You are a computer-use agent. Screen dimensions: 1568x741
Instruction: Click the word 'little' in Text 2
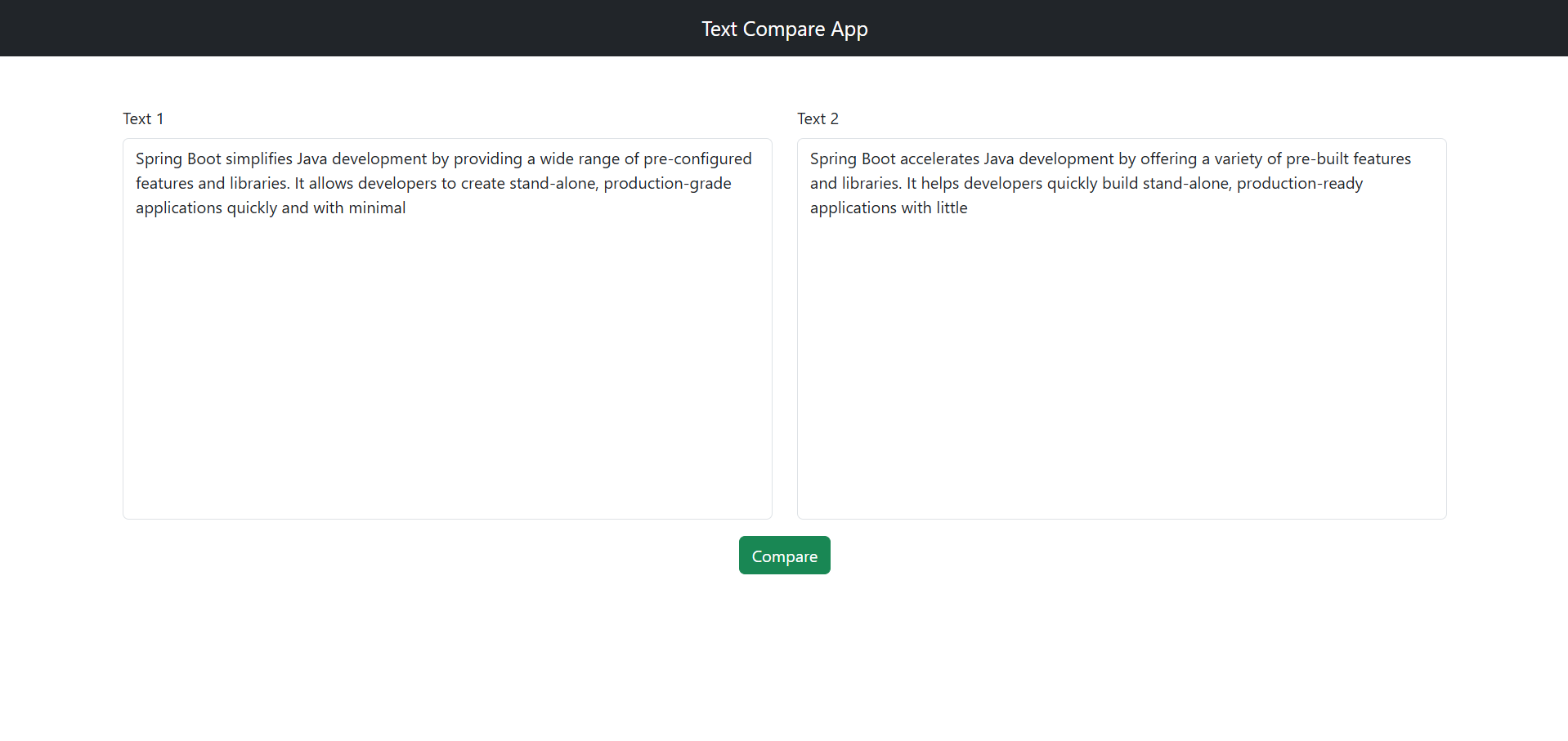pyautogui.click(x=952, y=208)
